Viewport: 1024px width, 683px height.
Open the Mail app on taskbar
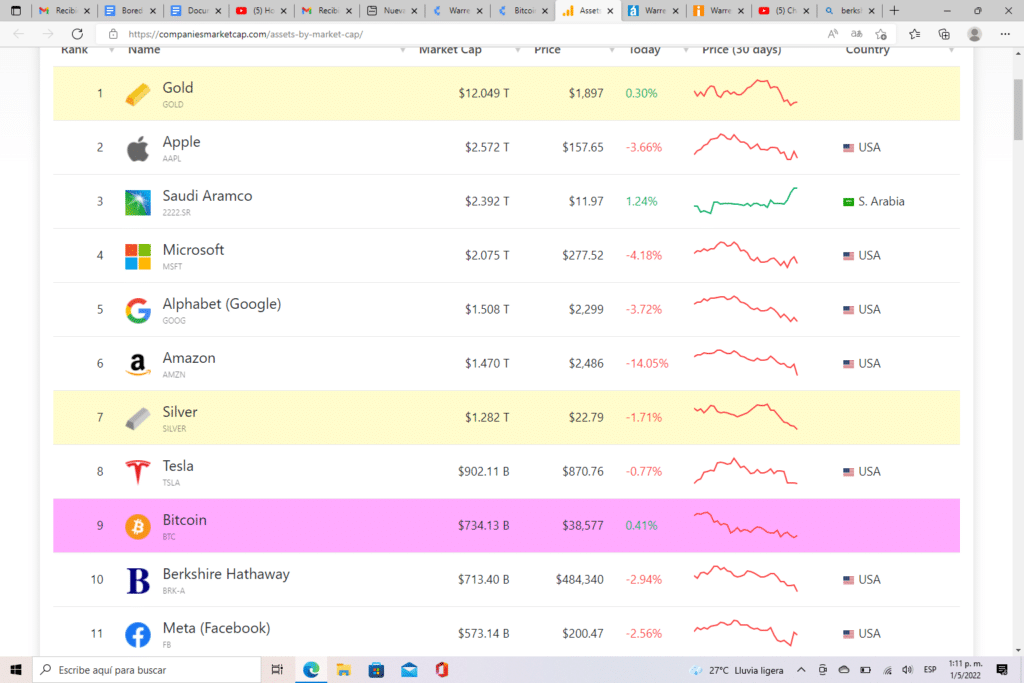pyautogui.click(x=409, y=670)
